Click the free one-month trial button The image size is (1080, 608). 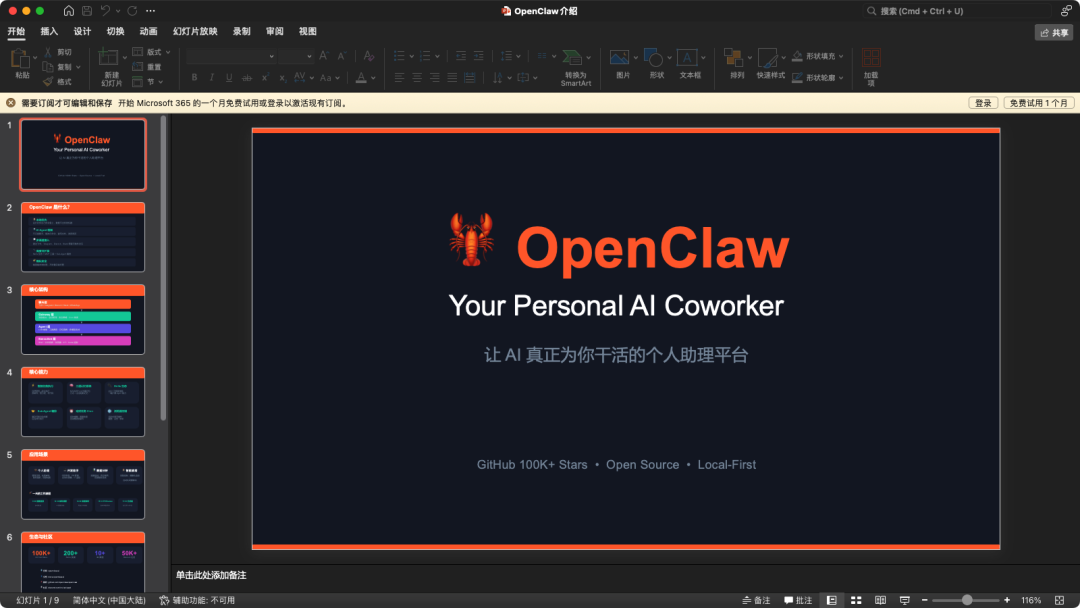(x=1039, y=103)
